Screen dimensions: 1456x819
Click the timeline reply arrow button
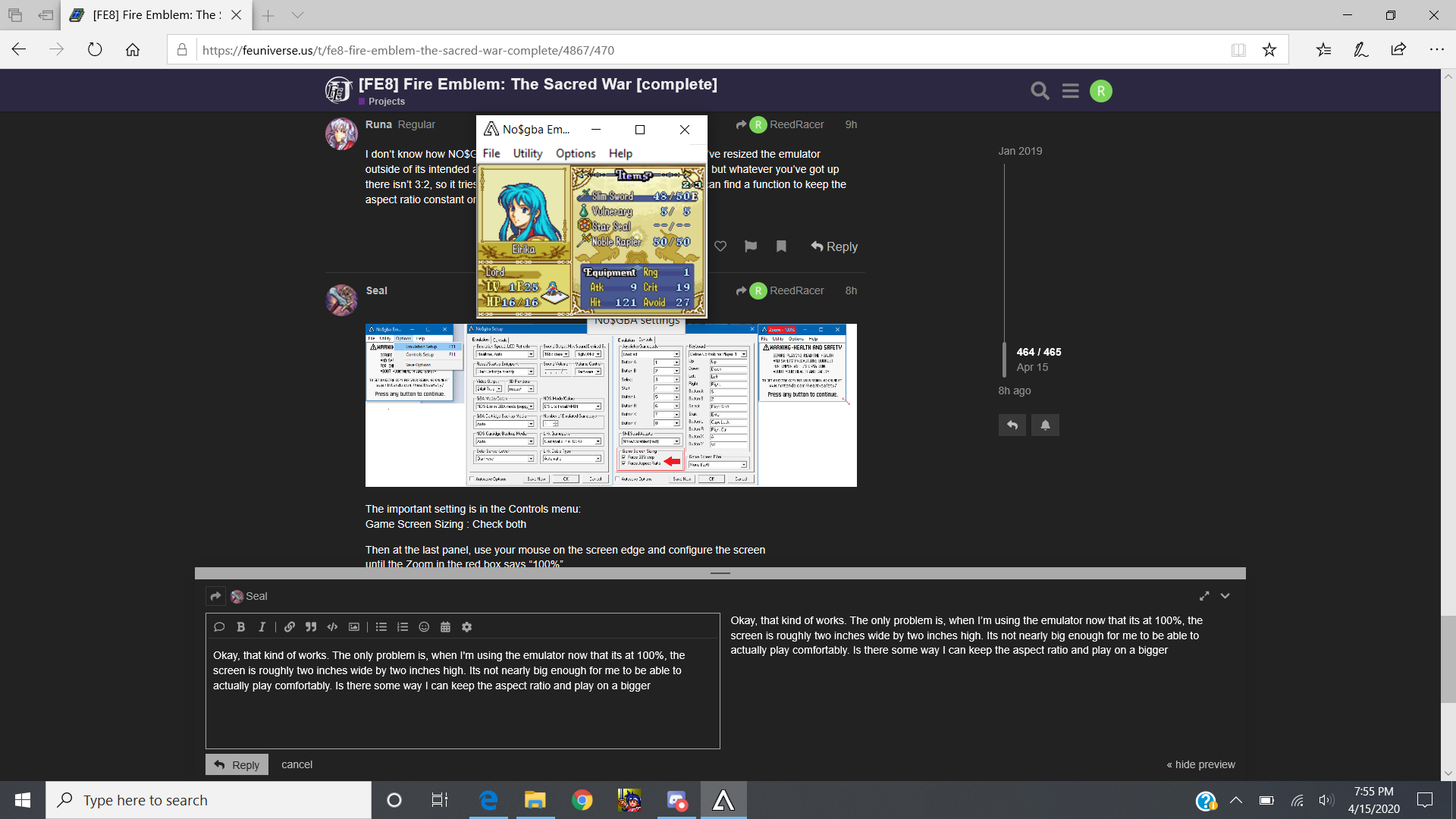pyautogui.click(x=1012, y=425)
